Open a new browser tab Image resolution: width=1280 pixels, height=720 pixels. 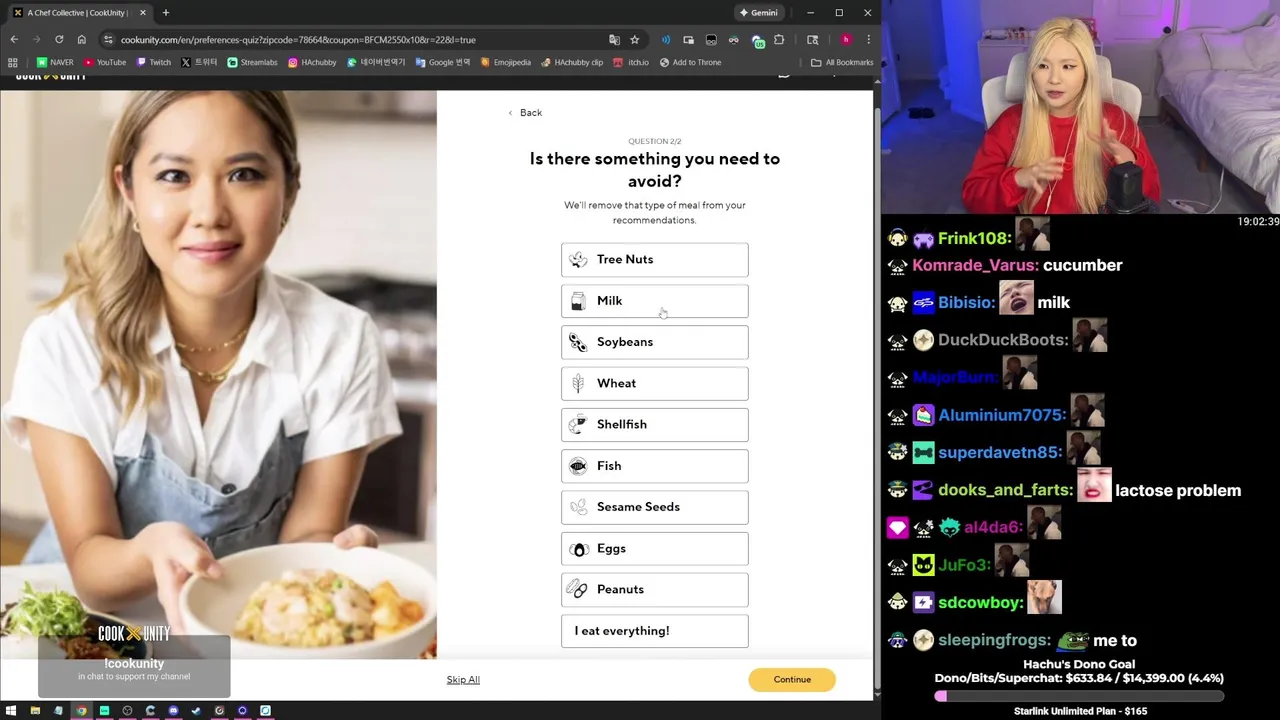point(166,13)
